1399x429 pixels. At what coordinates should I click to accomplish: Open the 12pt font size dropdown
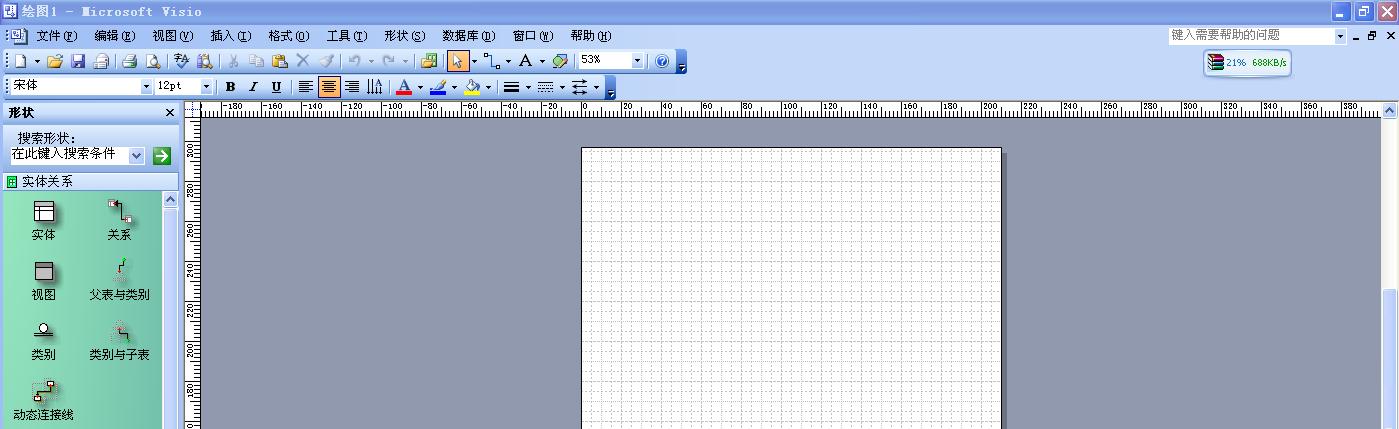tap(207, 87)
